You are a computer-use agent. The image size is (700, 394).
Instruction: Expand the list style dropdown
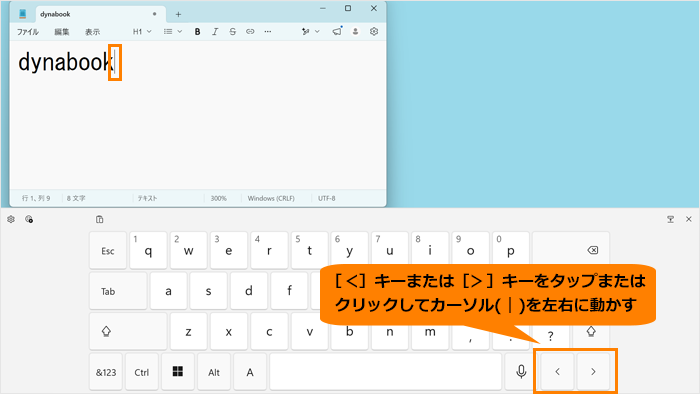pyautogui.click(x=173, y=32)
